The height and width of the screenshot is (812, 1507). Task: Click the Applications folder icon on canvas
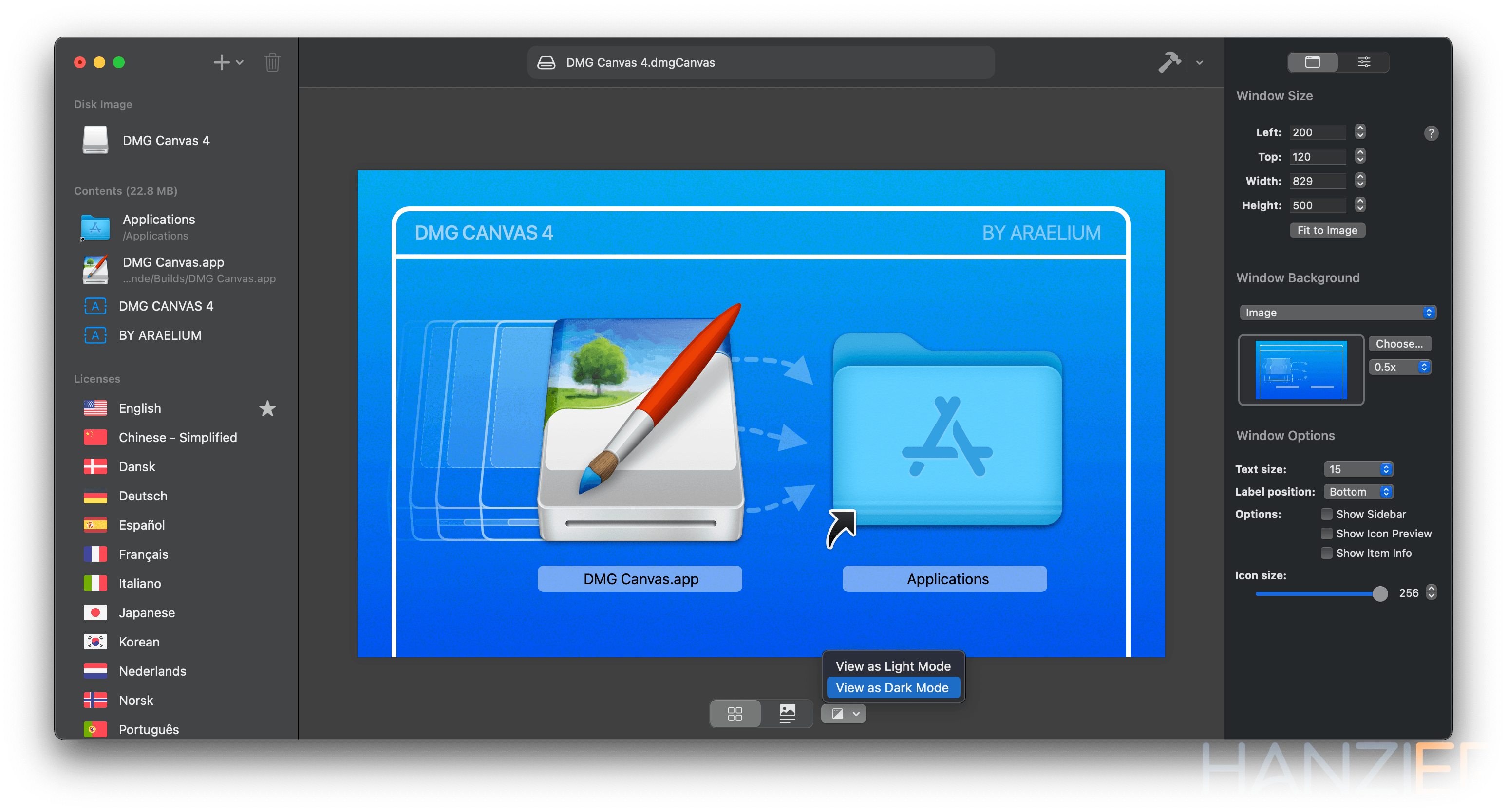point(947,430)
